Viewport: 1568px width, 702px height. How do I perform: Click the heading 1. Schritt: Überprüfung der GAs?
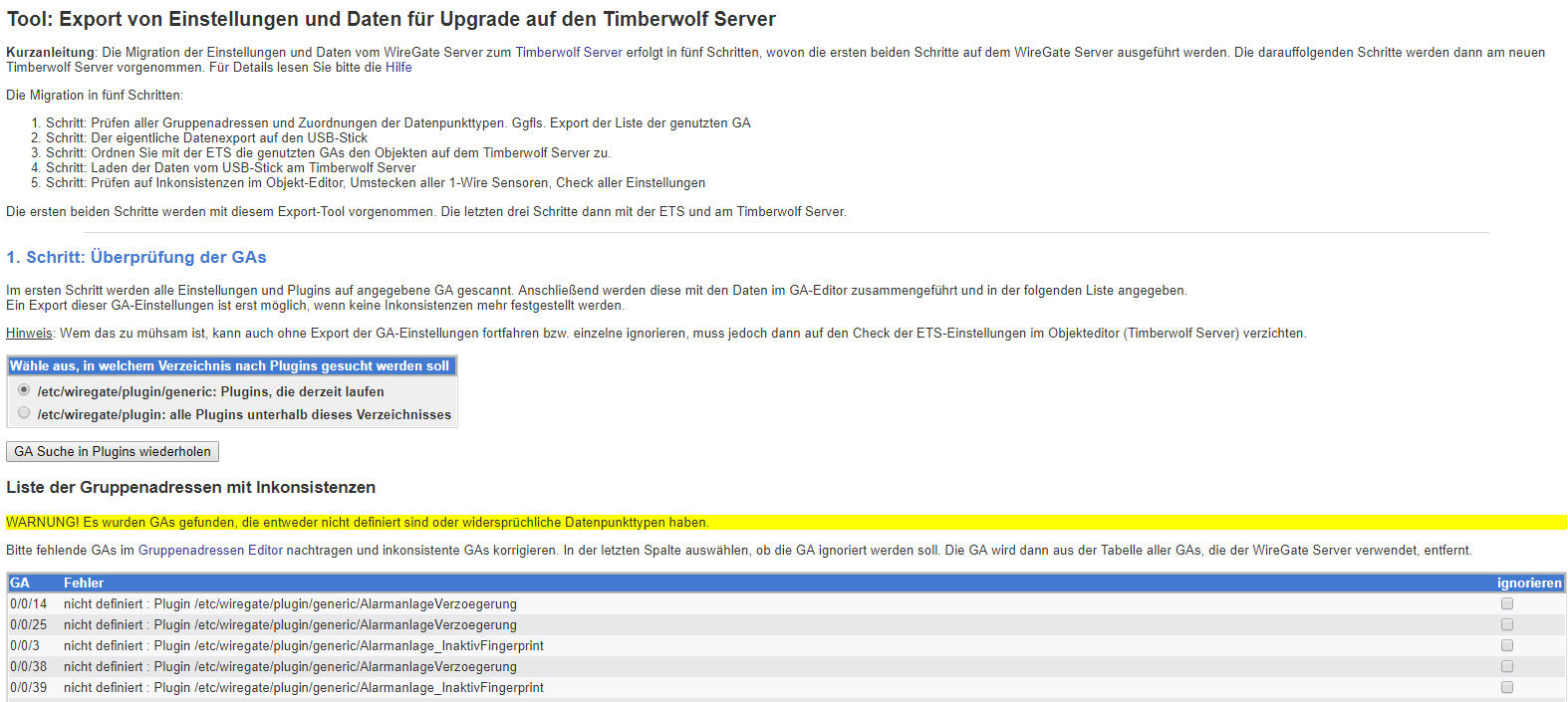tap(136, 258)
